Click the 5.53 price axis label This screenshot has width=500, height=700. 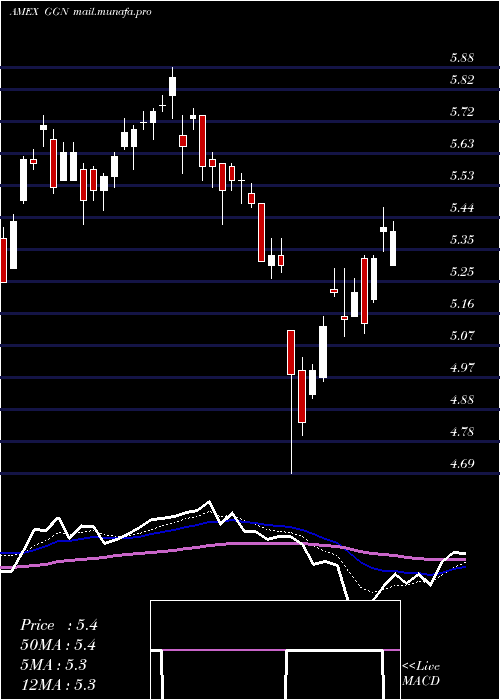pyautogui.click(x=462, y=175)
